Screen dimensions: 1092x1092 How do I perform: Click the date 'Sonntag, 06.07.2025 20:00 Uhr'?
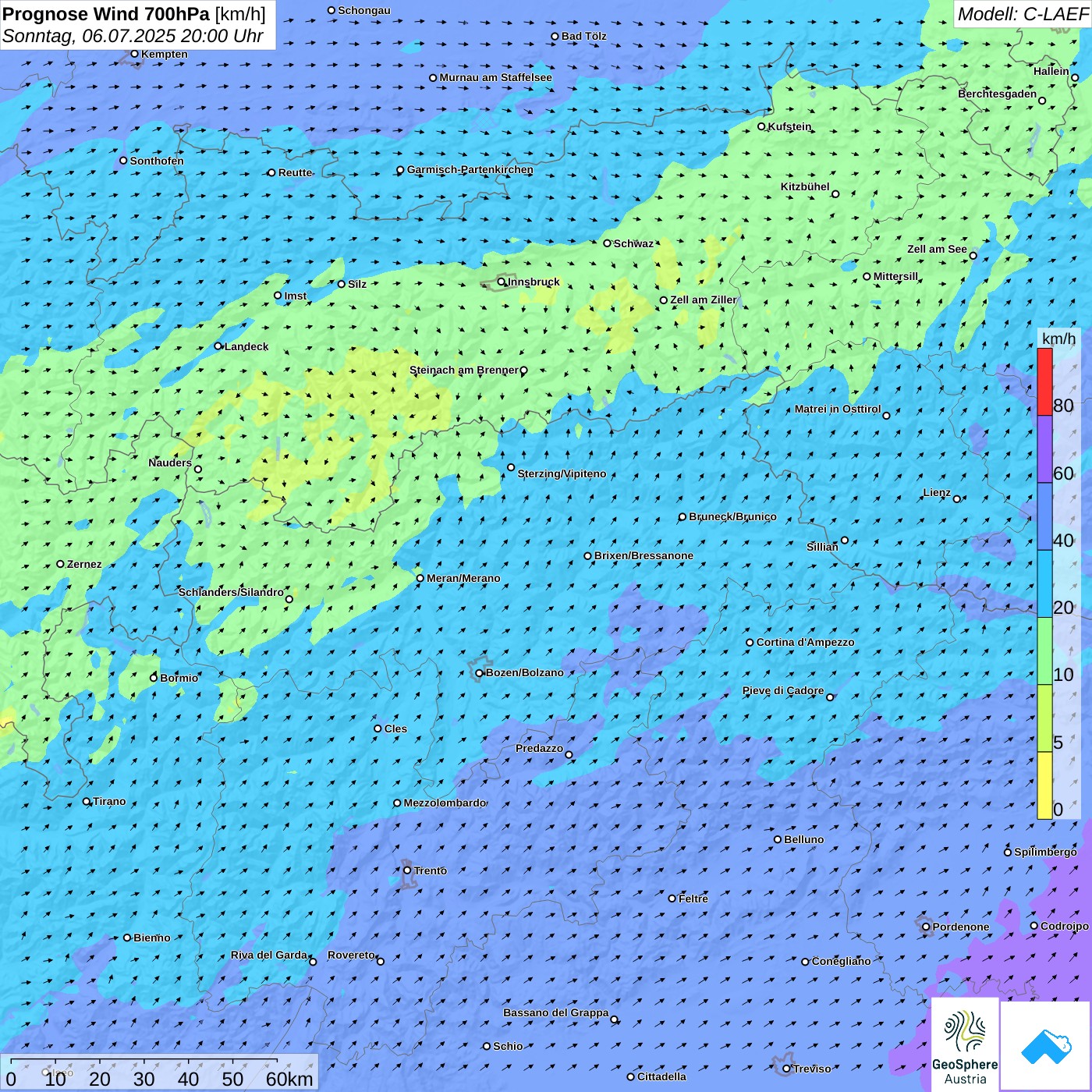tap(133, 36)
